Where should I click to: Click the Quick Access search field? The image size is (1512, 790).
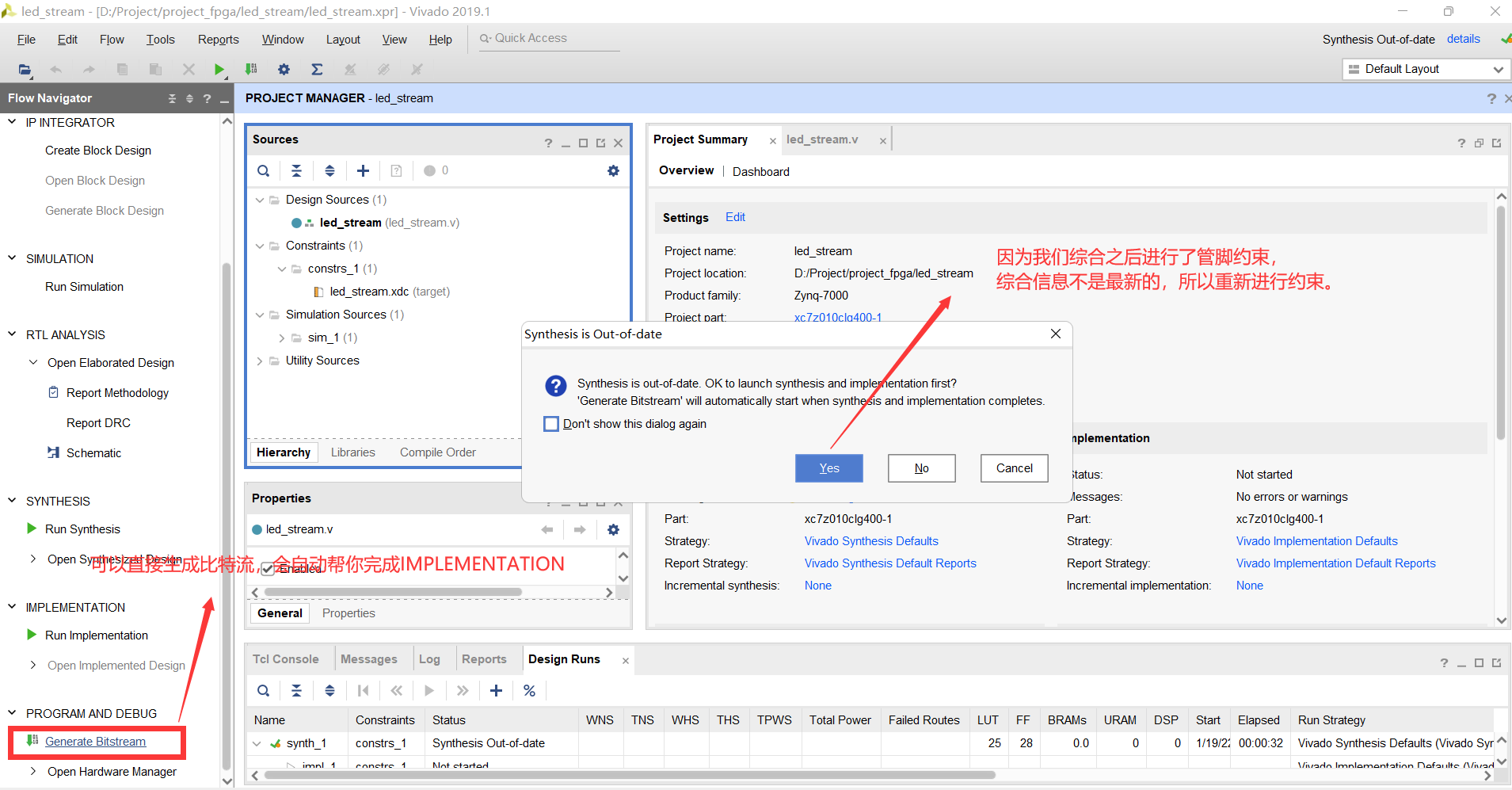point(550,38)
